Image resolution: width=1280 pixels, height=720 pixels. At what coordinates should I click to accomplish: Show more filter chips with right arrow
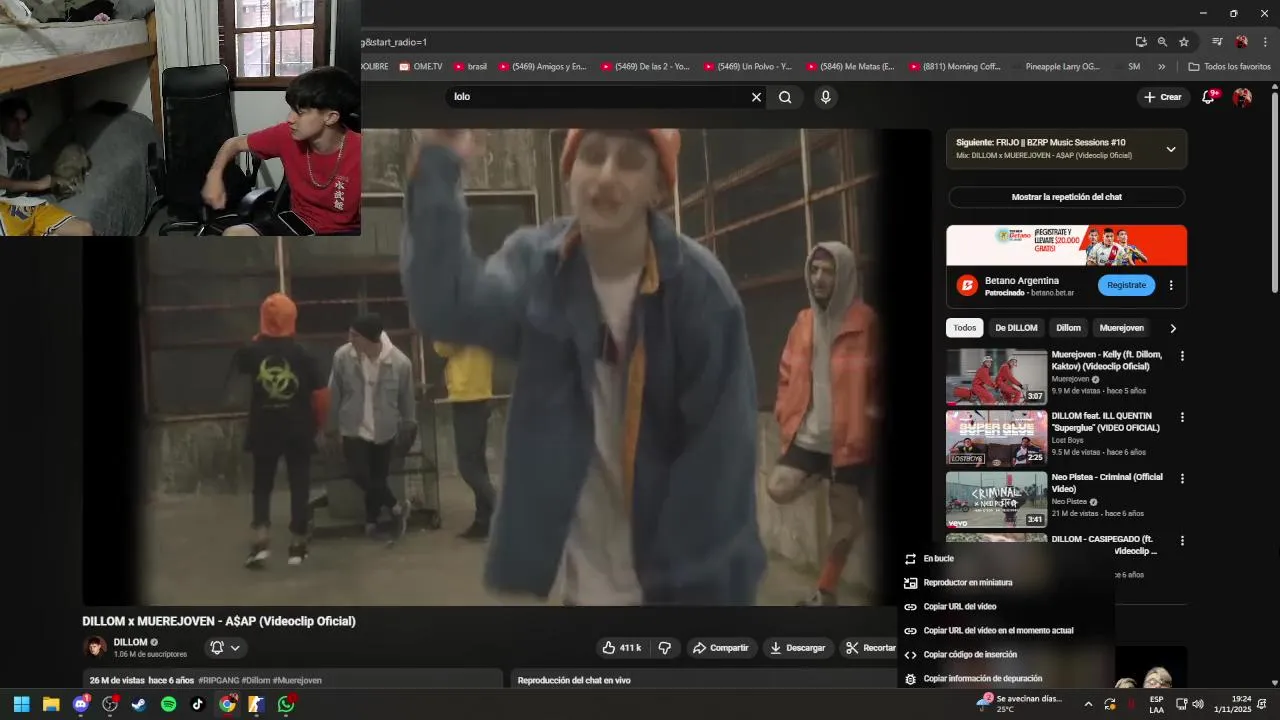(x=1173, y=328)
